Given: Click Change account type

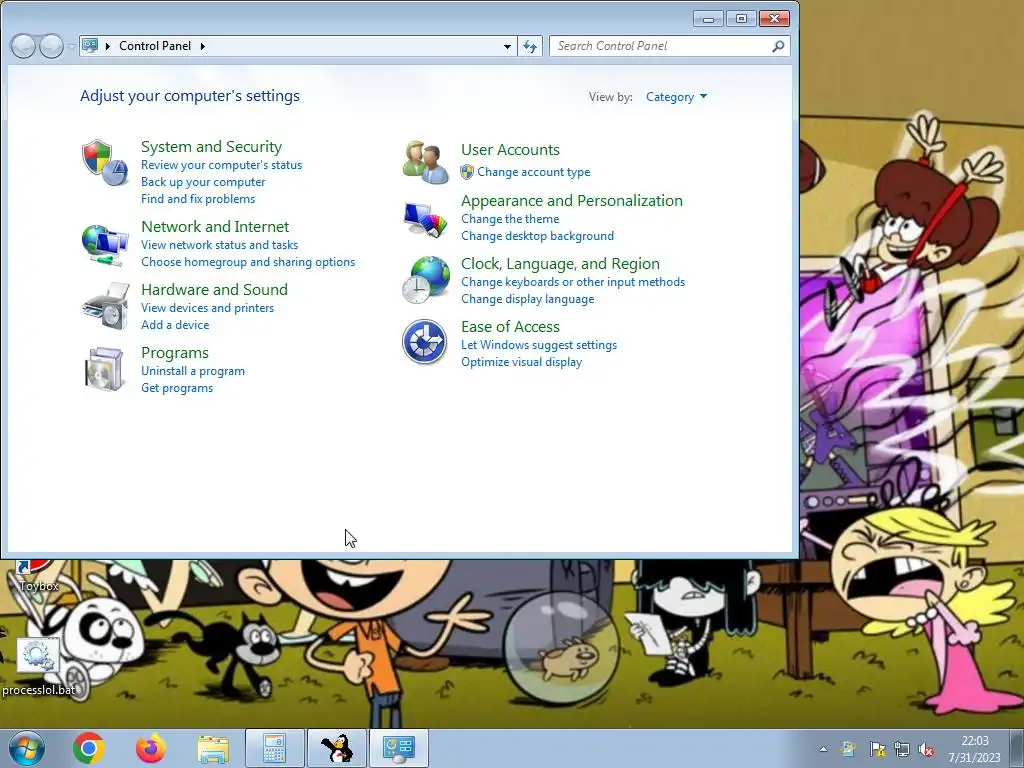Looking at the screenshot, I should pyautogui.click(x=534, y=172).
